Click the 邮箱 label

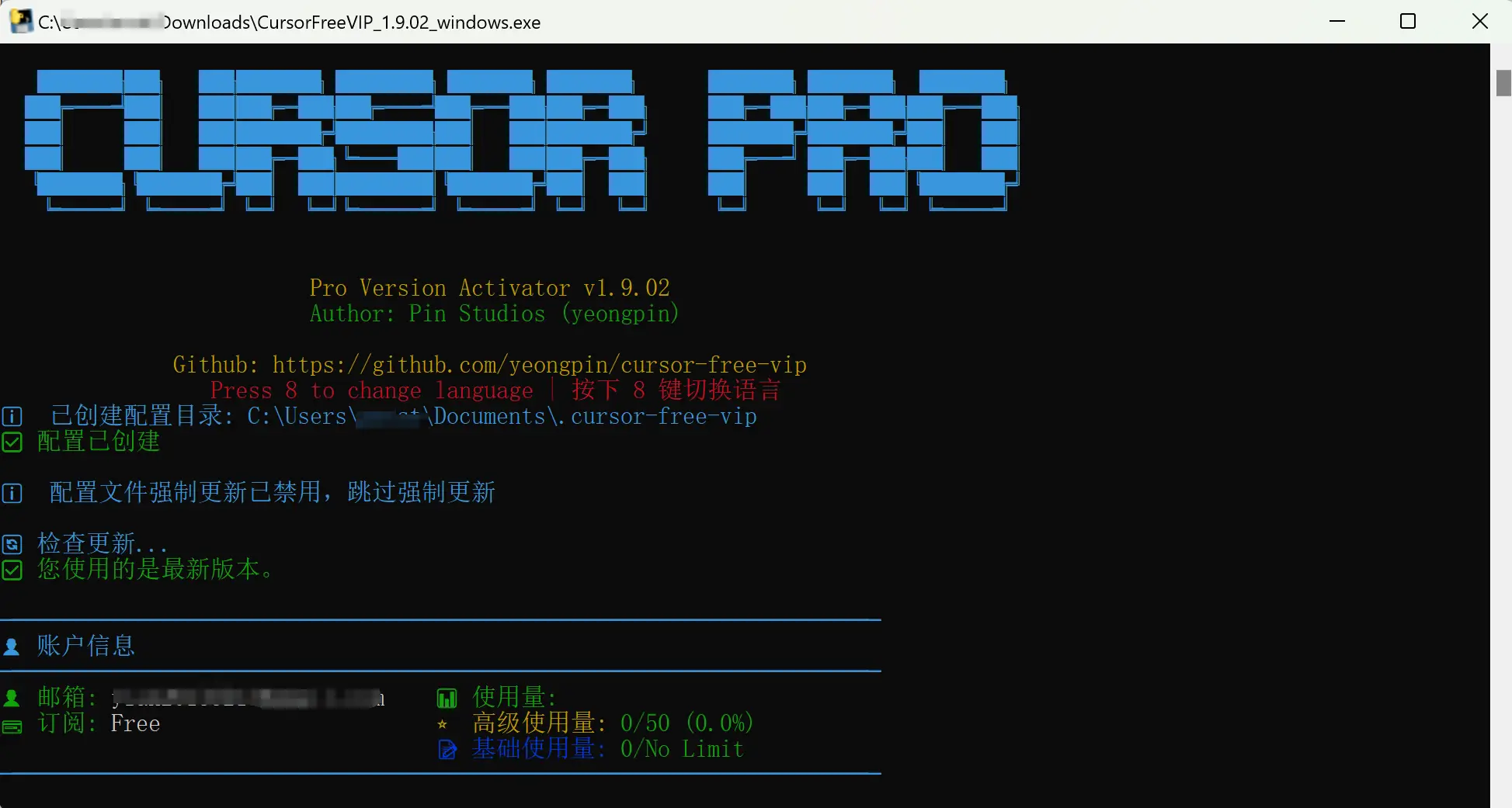[67, 697]
